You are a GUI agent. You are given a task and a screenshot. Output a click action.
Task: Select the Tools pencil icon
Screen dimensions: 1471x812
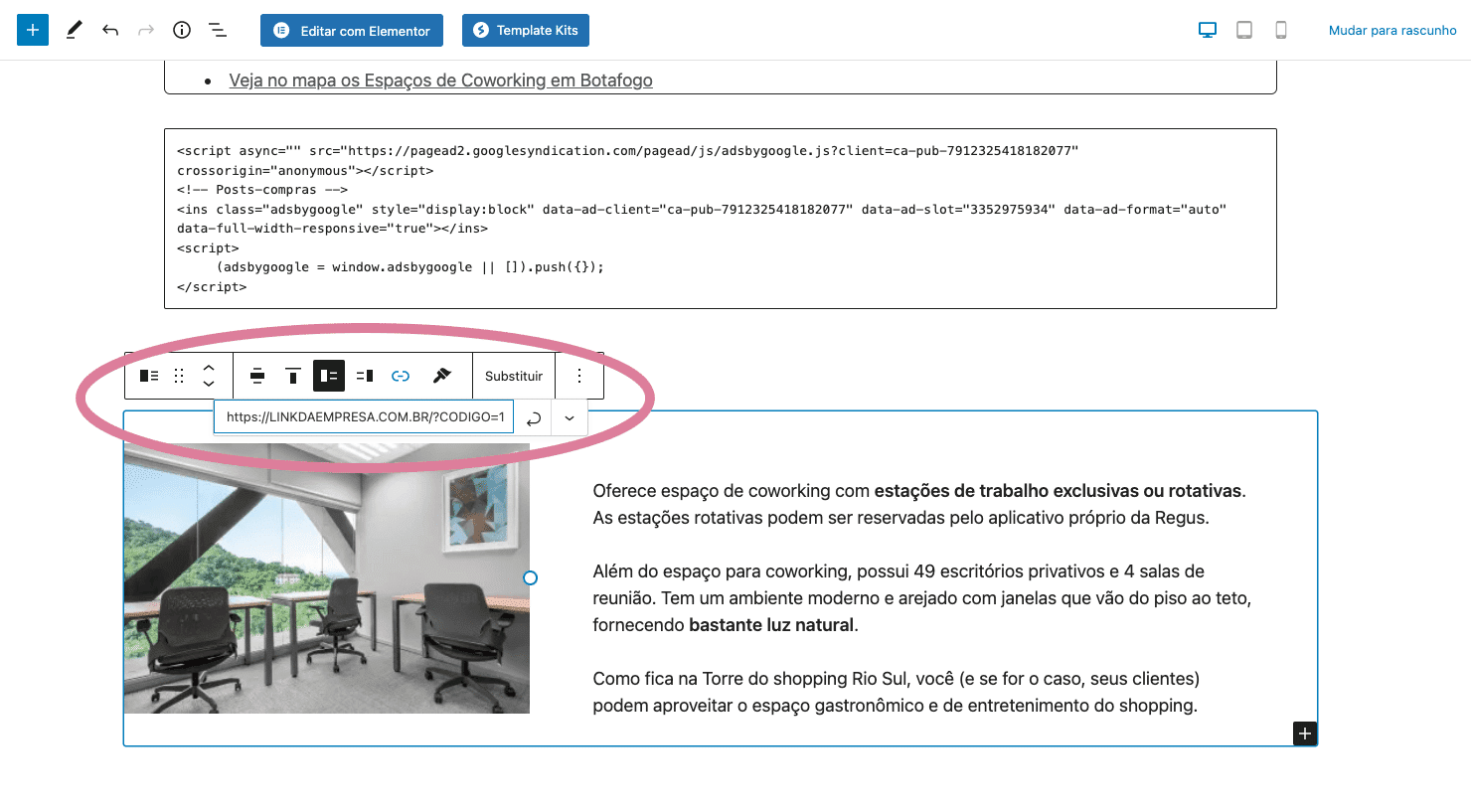[74, 30]
